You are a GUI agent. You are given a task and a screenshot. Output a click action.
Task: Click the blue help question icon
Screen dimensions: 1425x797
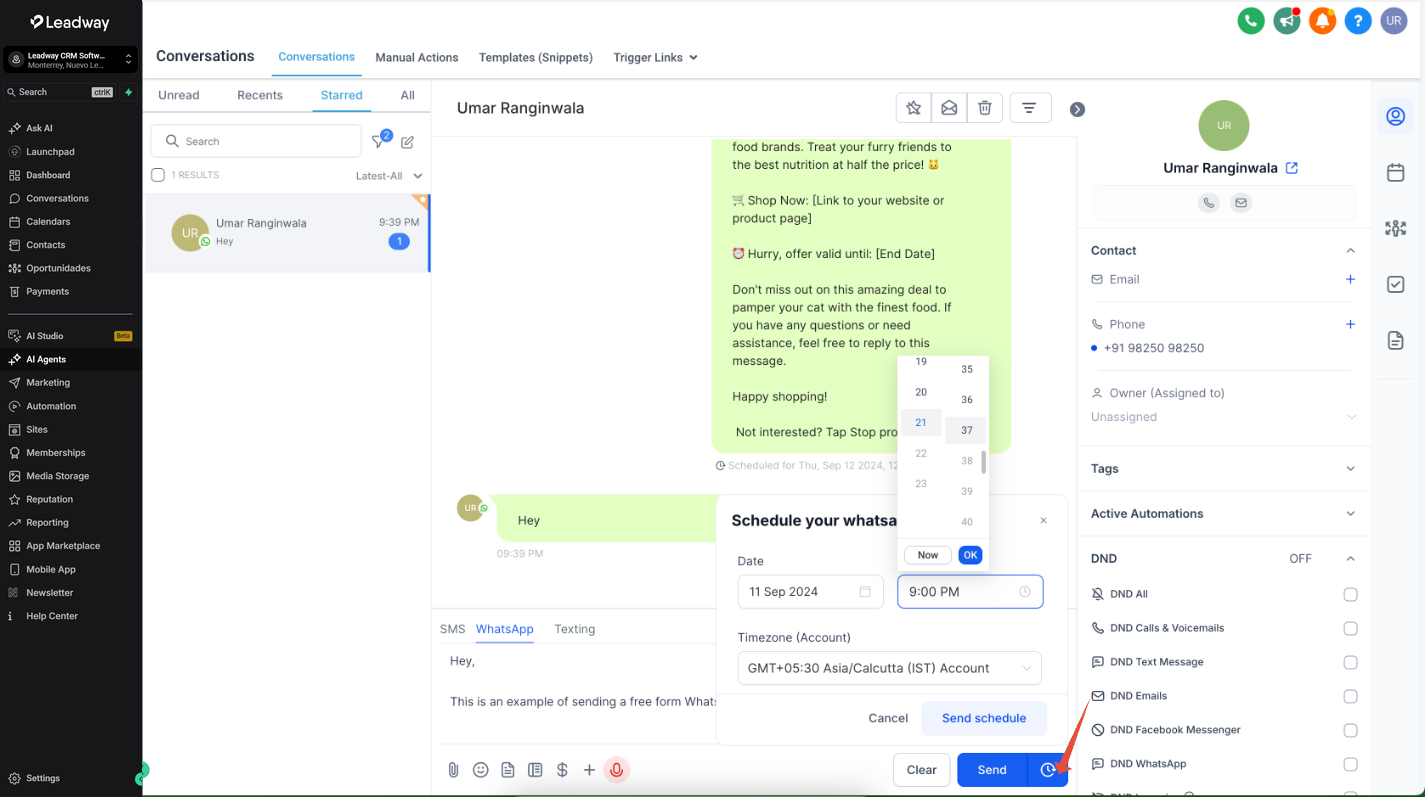pos(1357,20)
